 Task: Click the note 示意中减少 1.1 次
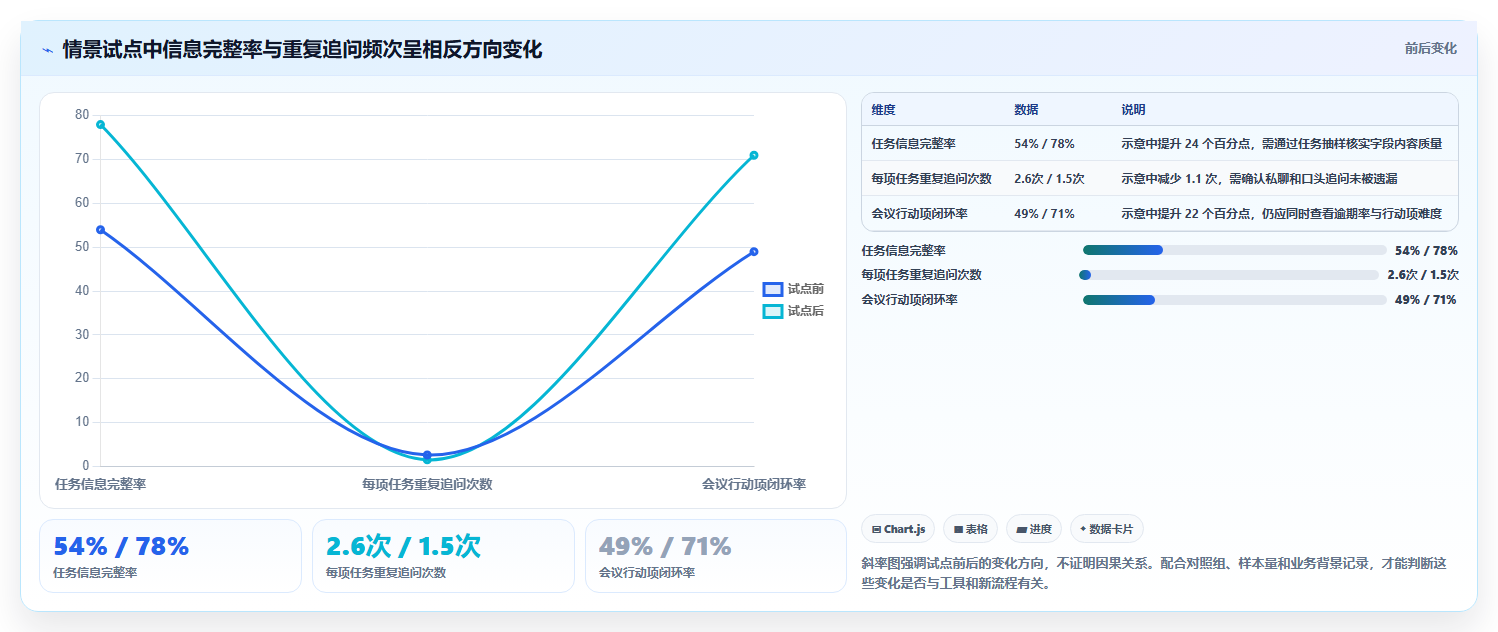pyautogui.click(x=1259, y=179)
